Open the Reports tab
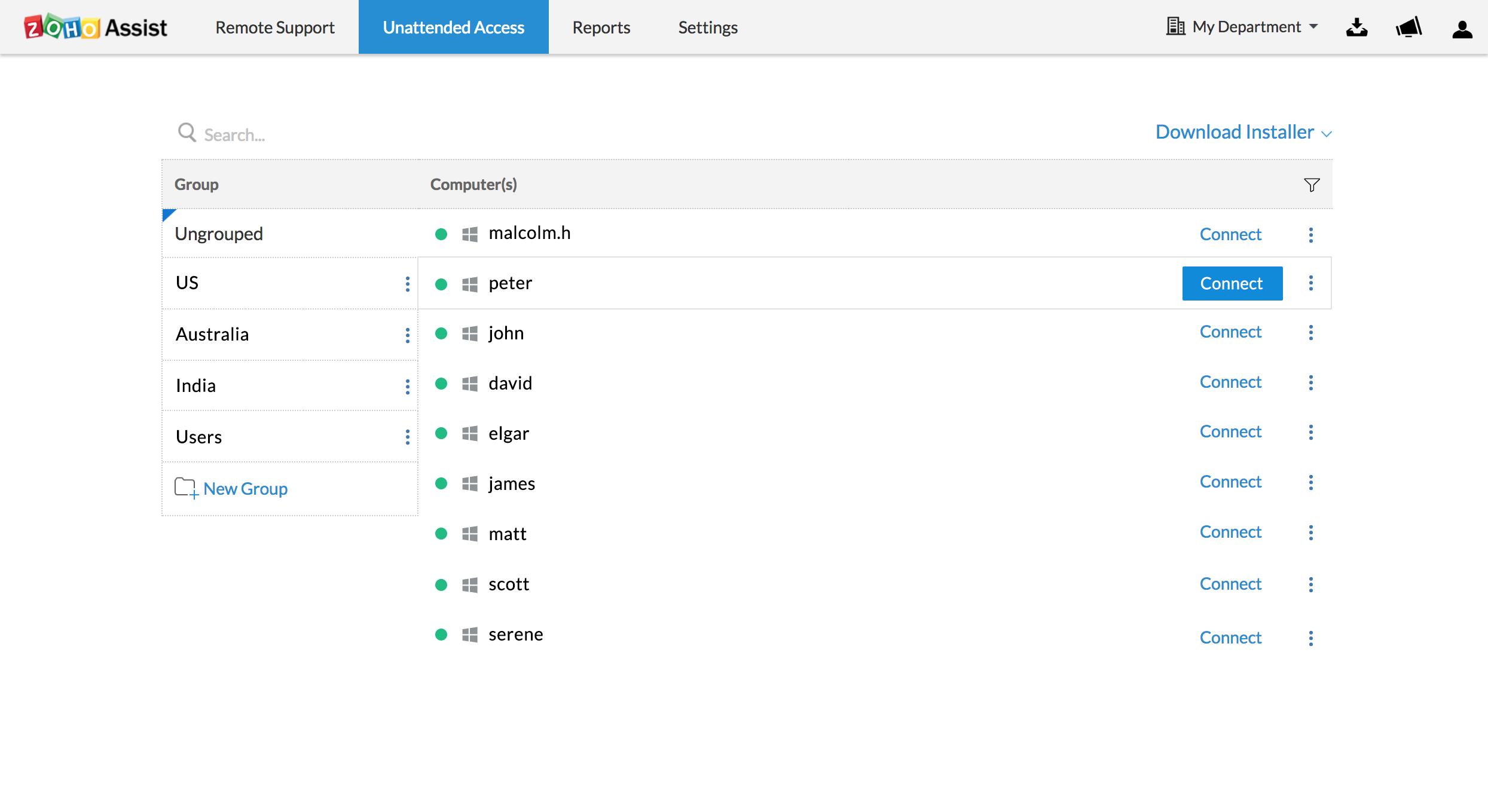1488x812 pixels. tap(601, 27)
